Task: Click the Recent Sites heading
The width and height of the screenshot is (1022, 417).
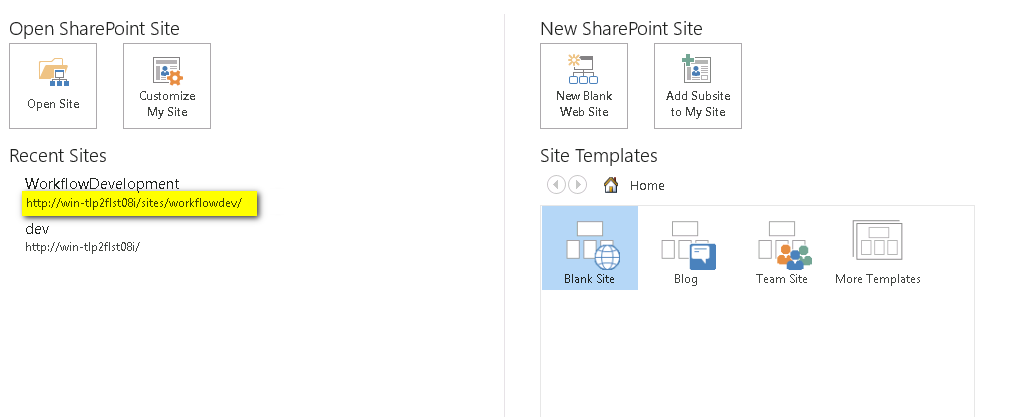Action: [x=58, y=156]
